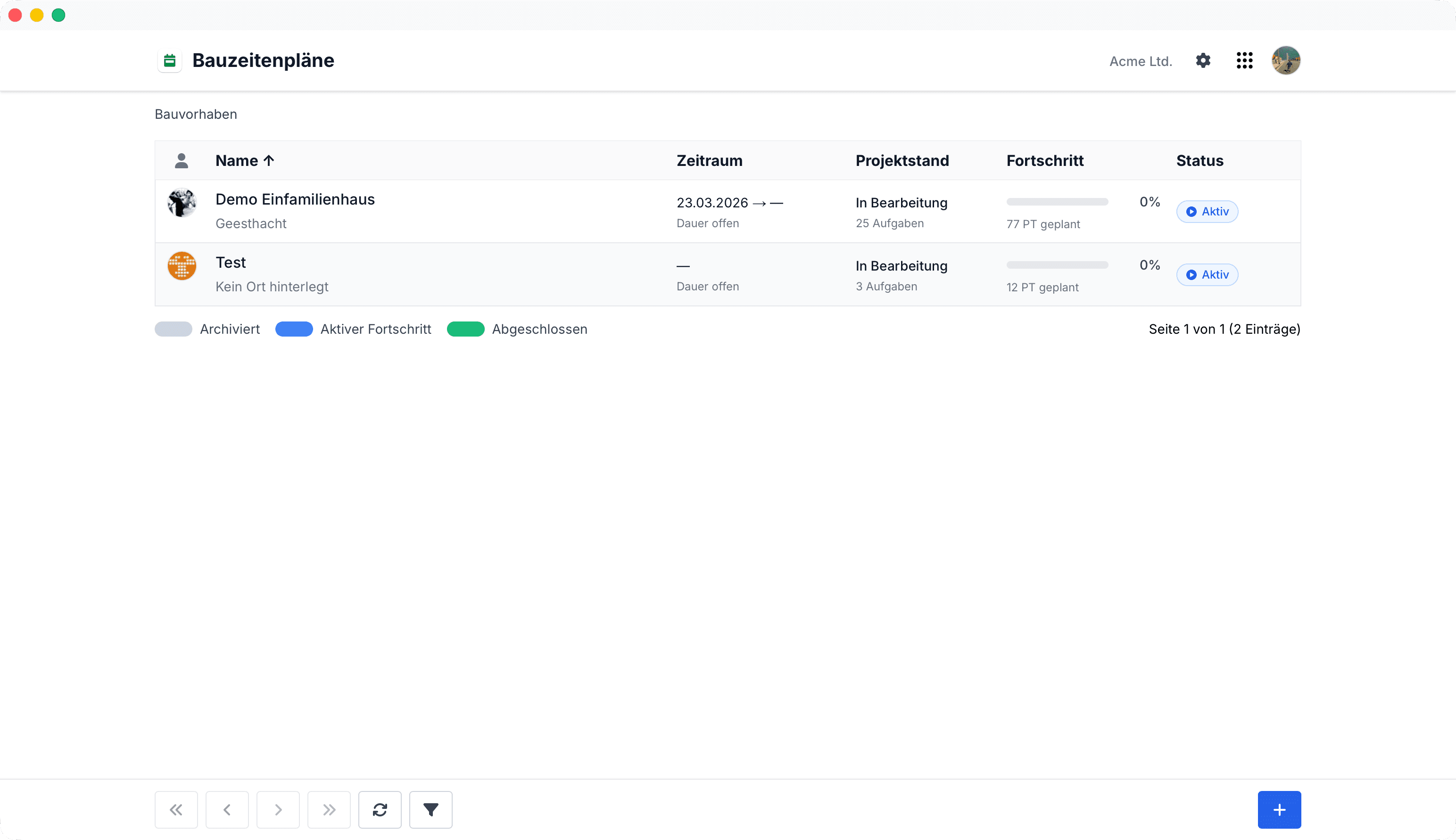
Task: Click the green calendar Bauzeitenpläne icon
Action: pyautogui.click(x=170, y=61)
